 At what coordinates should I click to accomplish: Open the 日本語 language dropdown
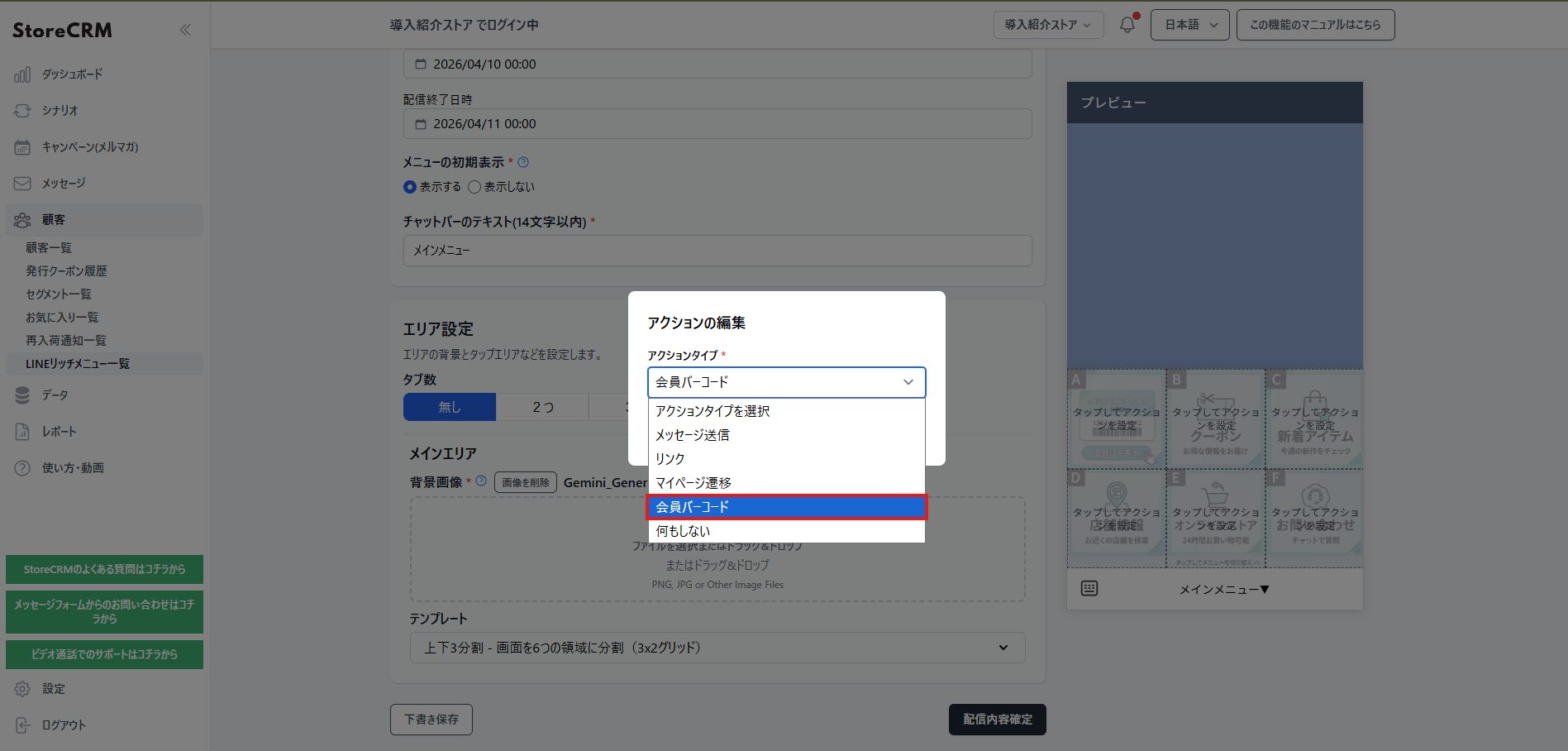pos(1189,25)
